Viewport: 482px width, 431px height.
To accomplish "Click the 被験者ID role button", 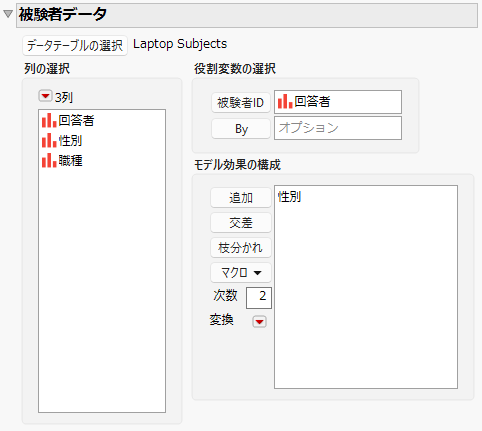I will (x=241, y=102).
